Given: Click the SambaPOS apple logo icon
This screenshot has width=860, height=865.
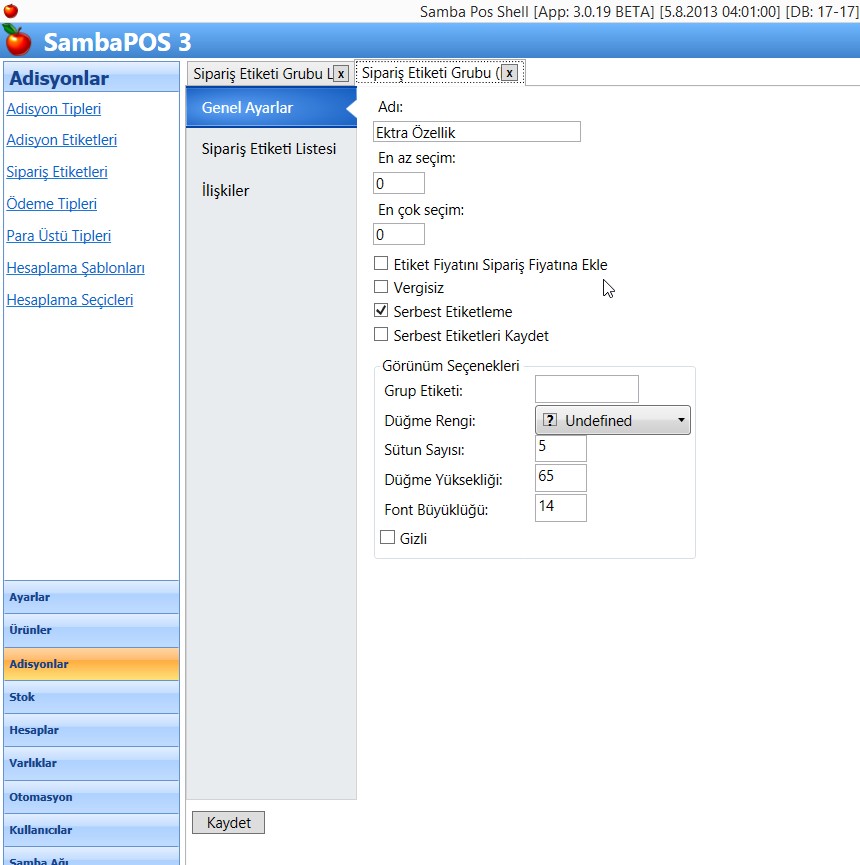Looking at the screenshot, I should point(17,41).
